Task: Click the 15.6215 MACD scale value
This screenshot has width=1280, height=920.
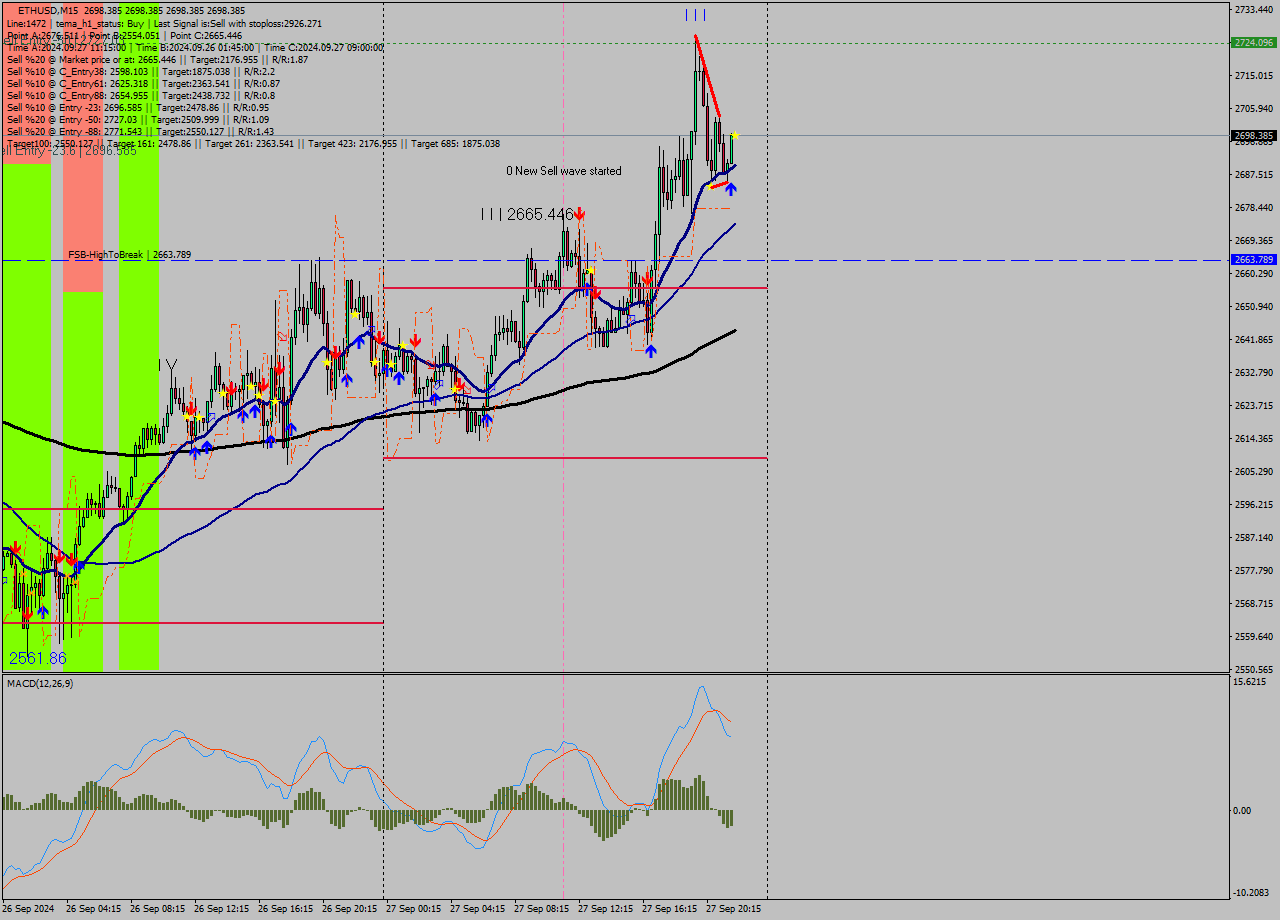Action: [x=1250, y=682]
